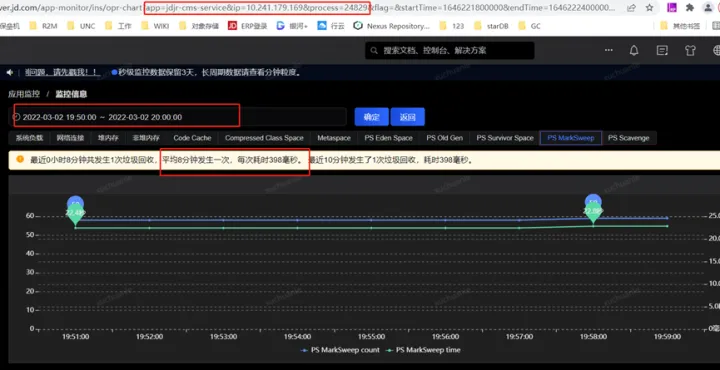720x370 pixels.
Task: Open the WIKI bookmarks folder
Action: click(156, 26)
